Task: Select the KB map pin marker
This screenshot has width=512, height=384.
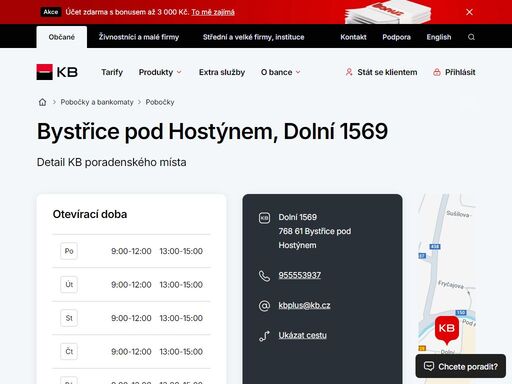Action: (x=447, y=330)
